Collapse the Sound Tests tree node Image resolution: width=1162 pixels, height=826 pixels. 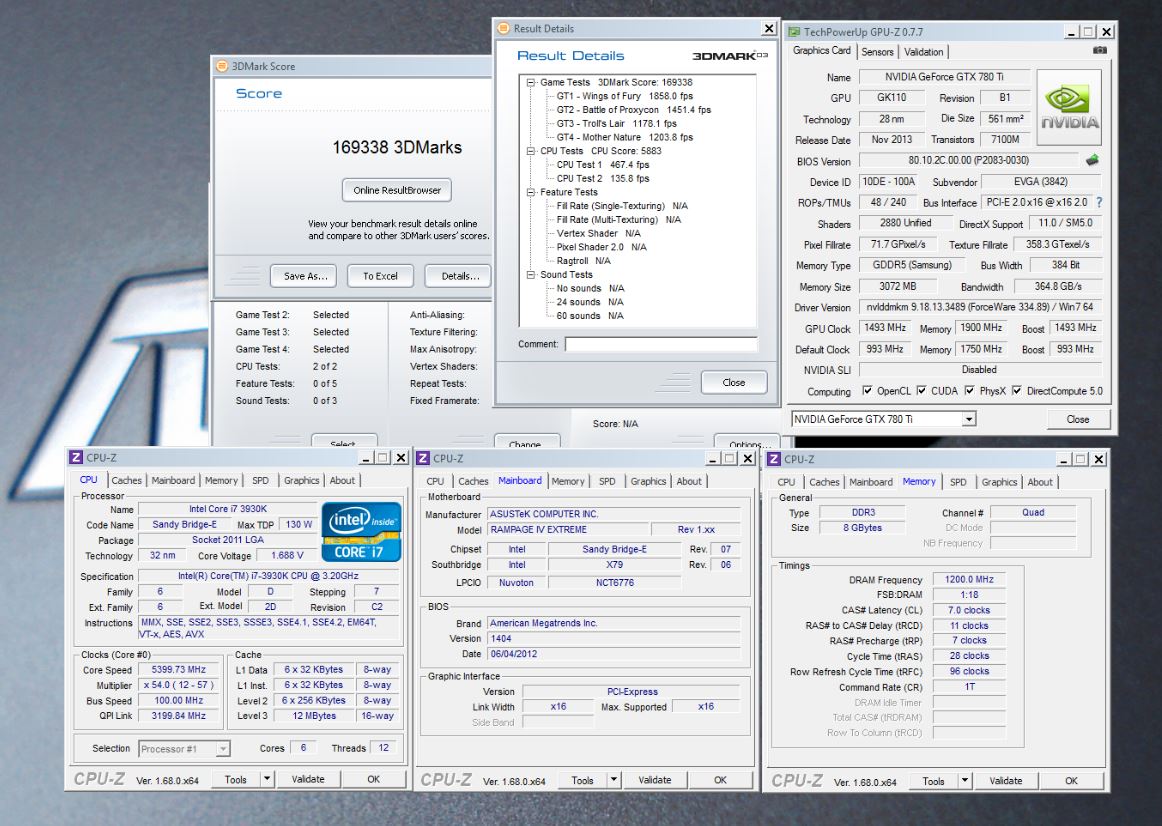(531, 275)
